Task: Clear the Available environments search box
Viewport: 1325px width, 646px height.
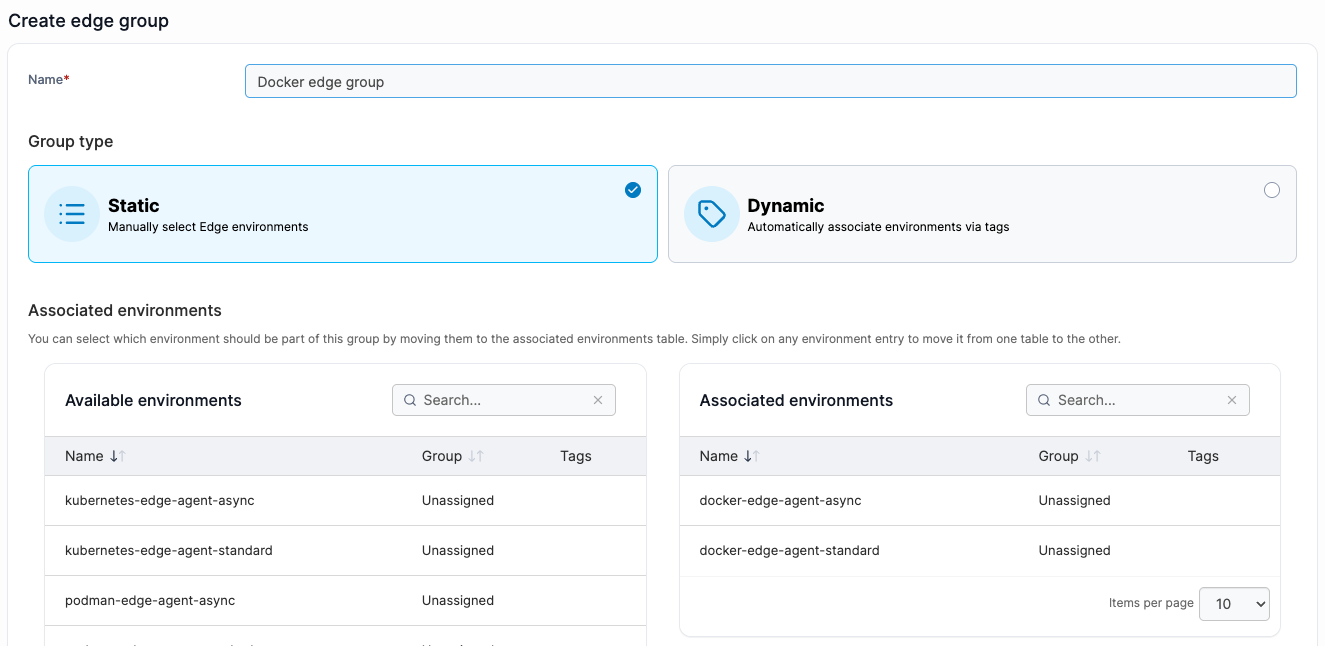Action: 598,400
